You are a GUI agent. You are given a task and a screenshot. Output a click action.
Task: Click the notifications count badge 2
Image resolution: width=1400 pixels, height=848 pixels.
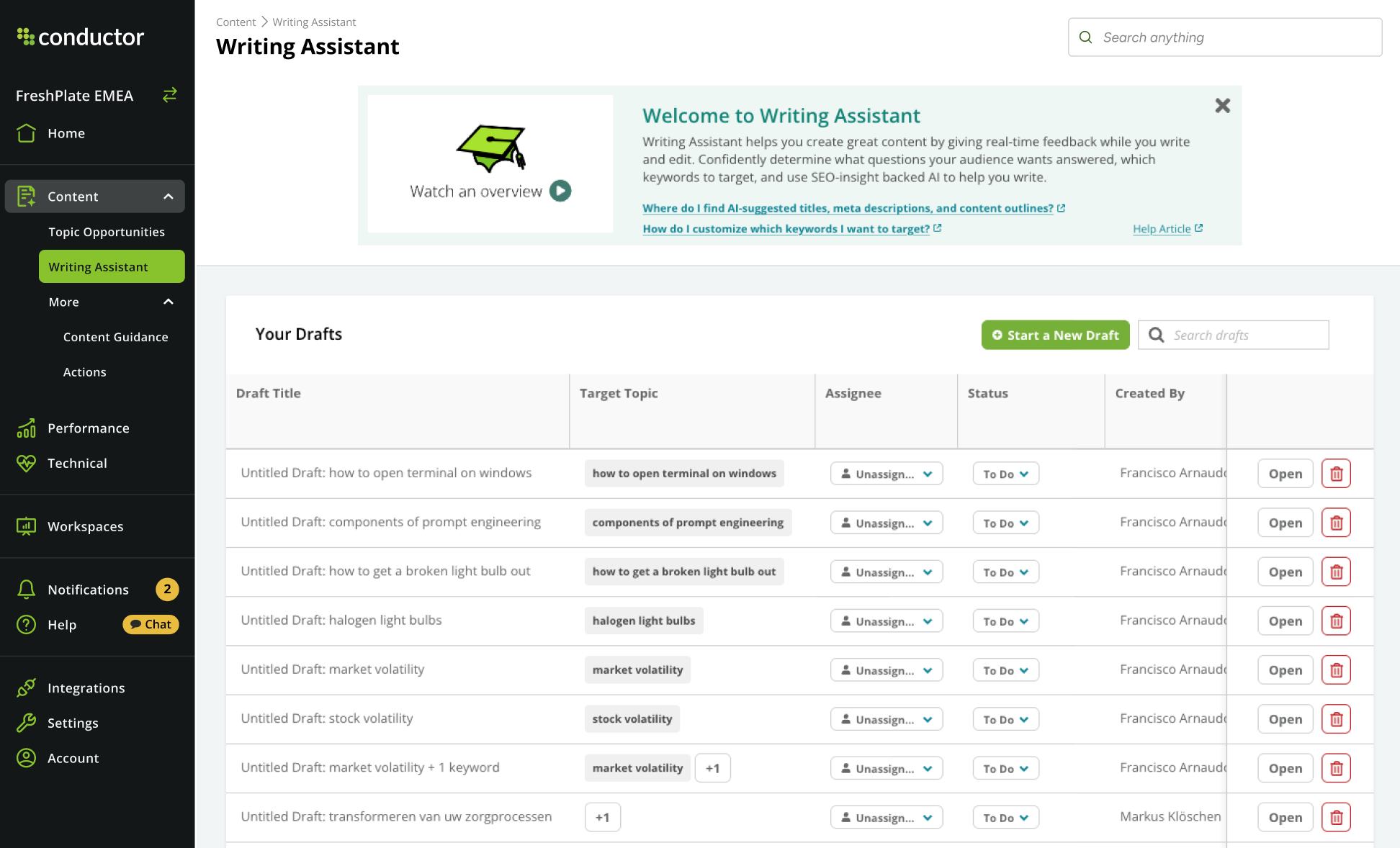tap(167, 590)
